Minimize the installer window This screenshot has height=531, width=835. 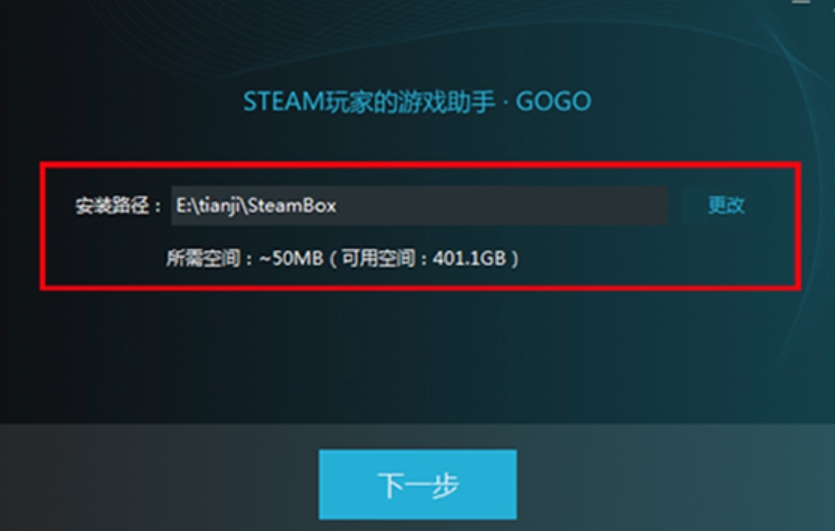tap(800, 3)
